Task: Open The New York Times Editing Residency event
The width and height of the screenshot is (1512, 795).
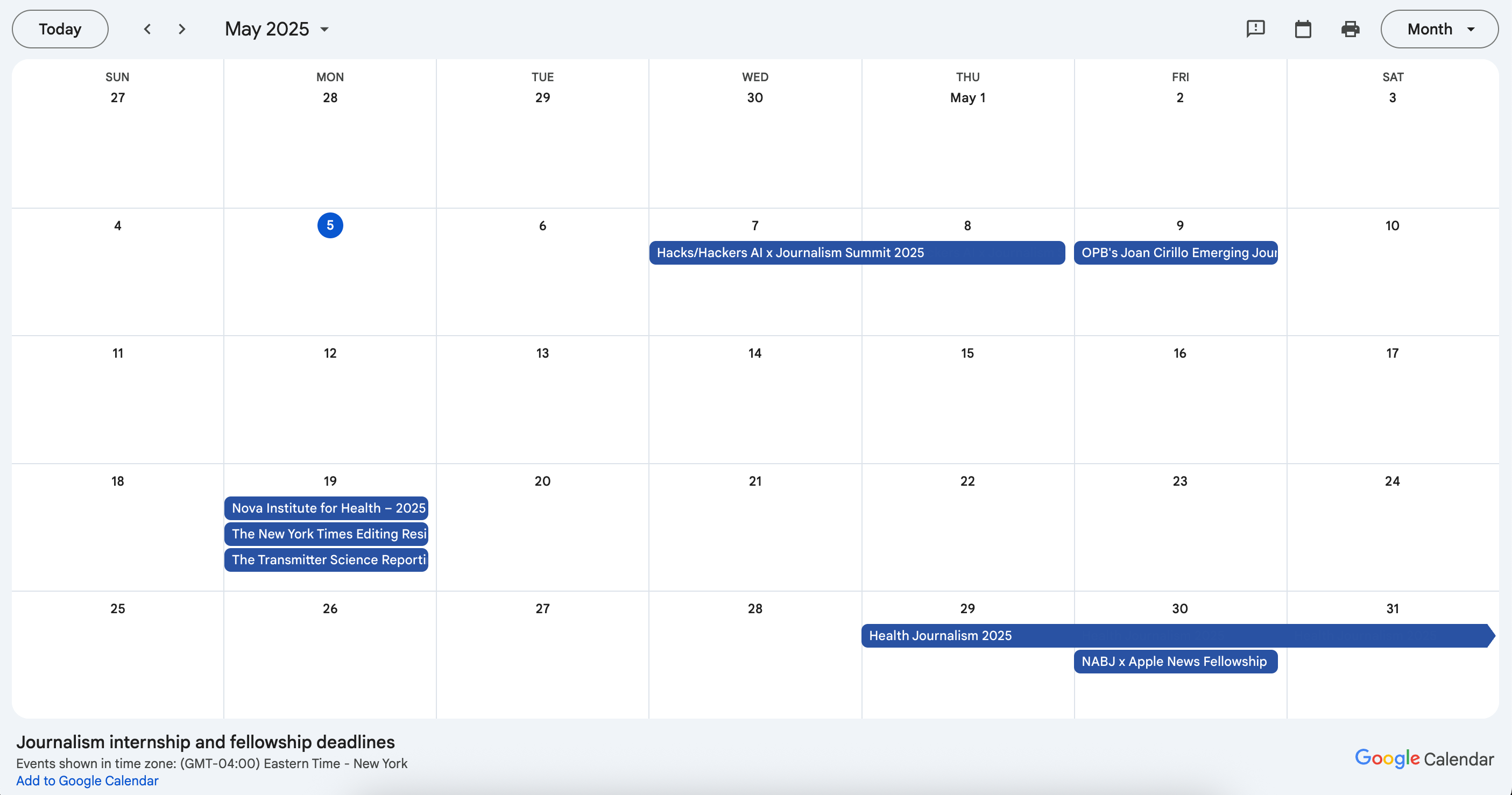Action: 327,534
